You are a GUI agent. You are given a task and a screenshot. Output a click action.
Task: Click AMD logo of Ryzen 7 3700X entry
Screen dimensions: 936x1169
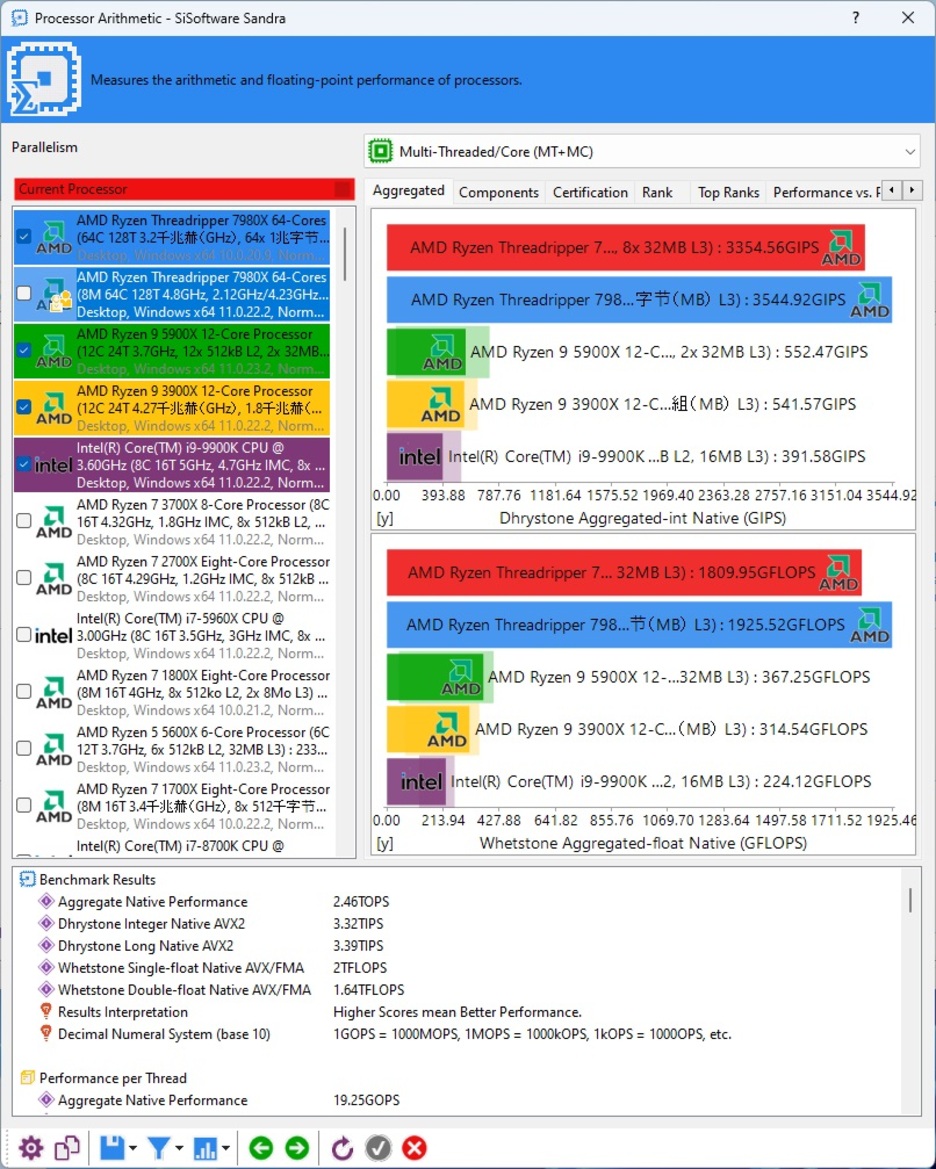tap(54, 521)
